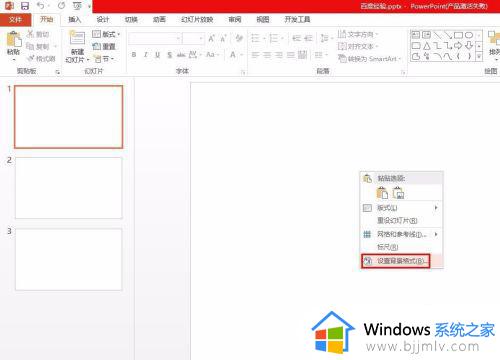Image resolution: width=500 pixels, height=360 pixels.
Task: Open the font name dropdown box
Action: pyautogui.click(x=155, y=39)
